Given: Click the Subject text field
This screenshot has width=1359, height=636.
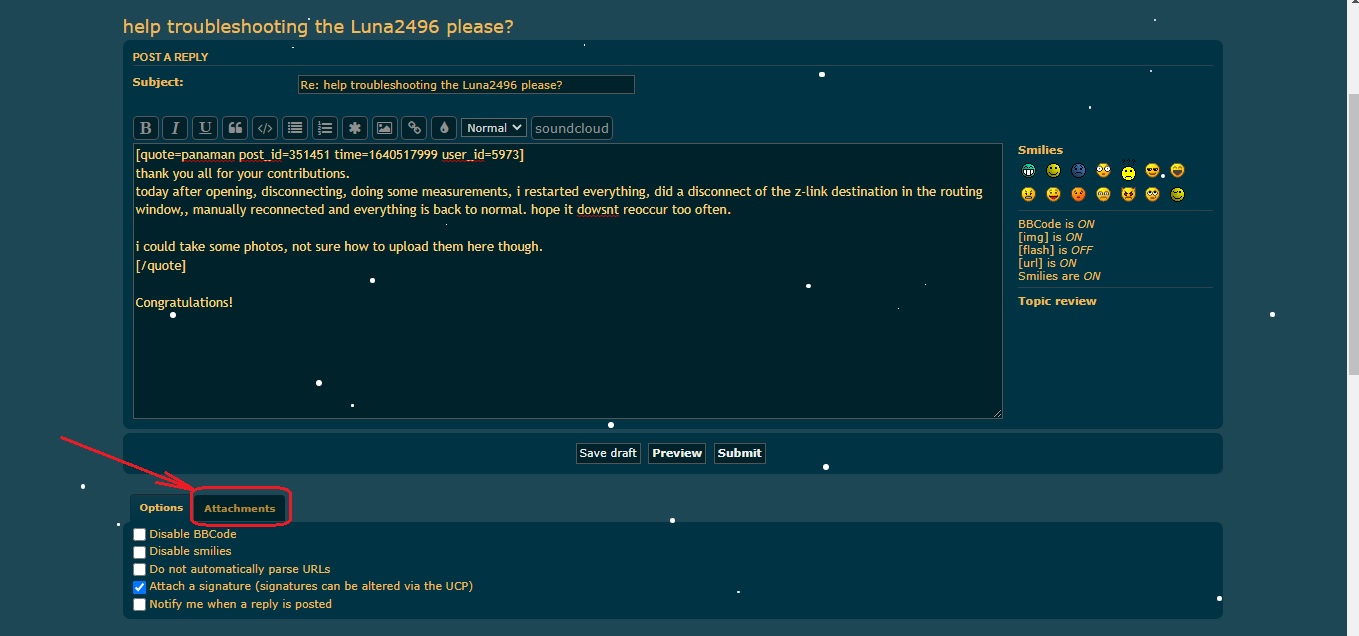Looking at the screenshot, I should click(x=466, y=85).
